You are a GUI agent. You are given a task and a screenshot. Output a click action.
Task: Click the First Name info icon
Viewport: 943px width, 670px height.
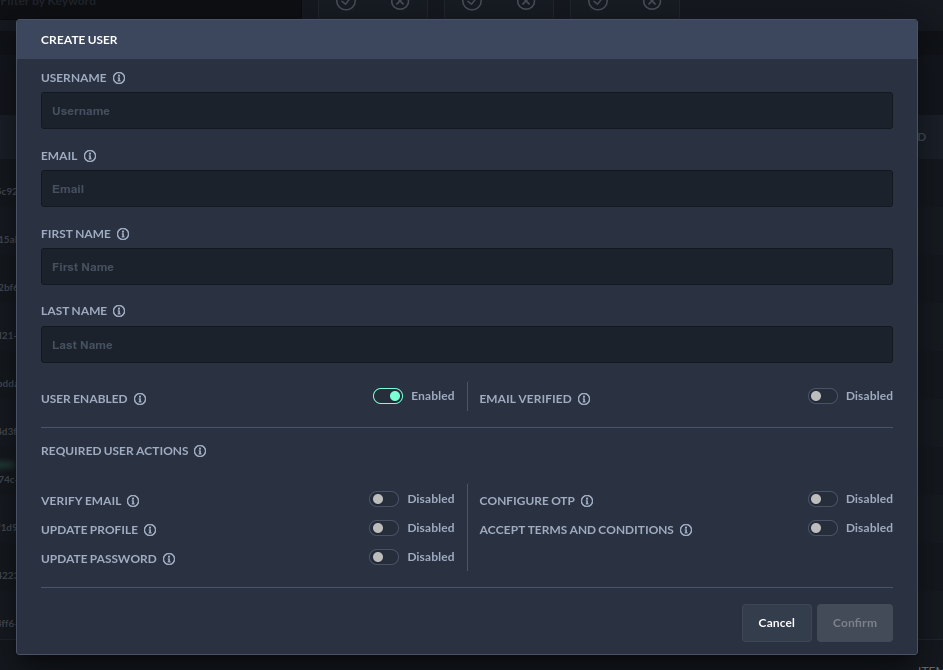[123, 234]
